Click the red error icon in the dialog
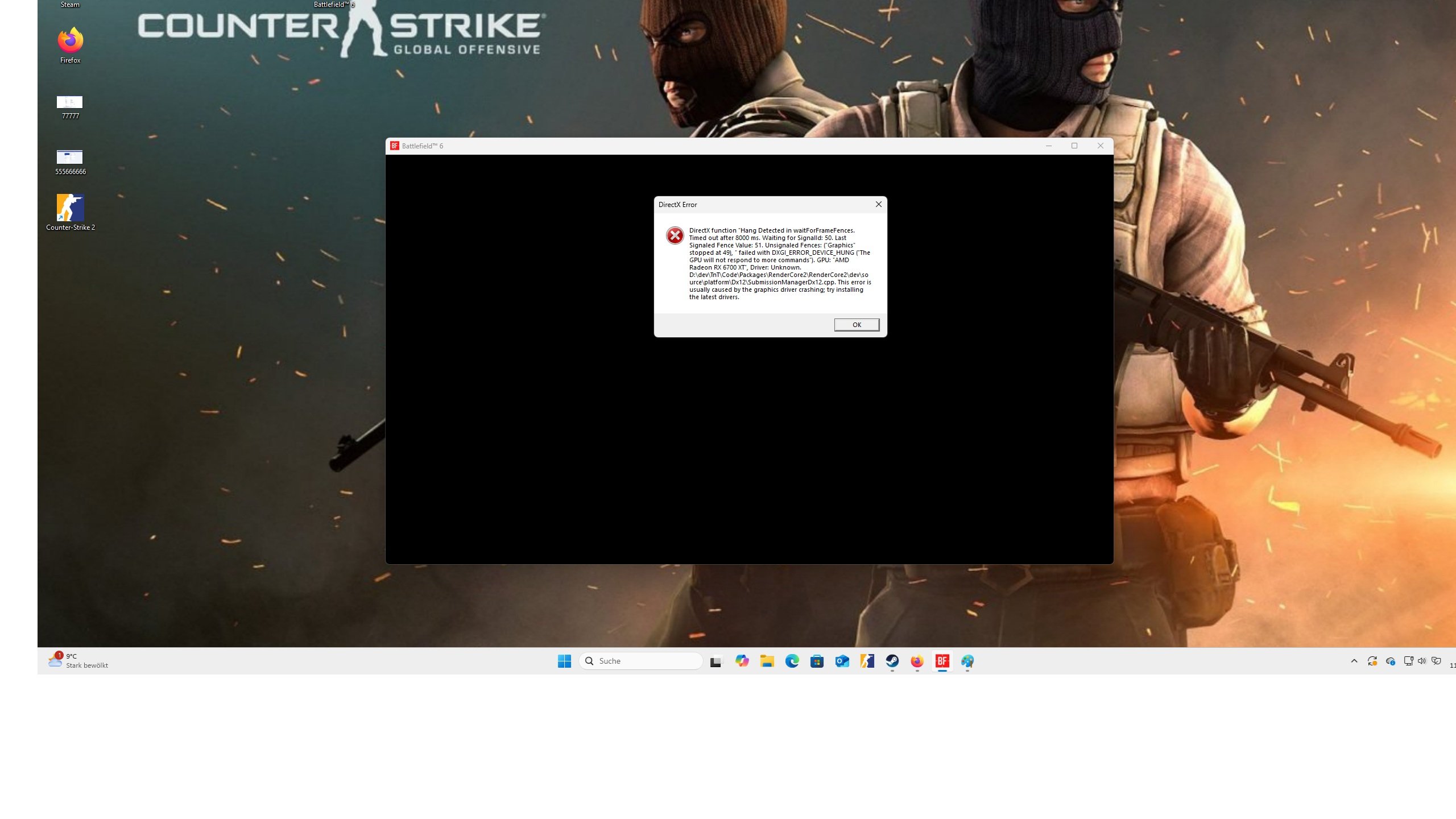1456x819 pixels. [x=675, y=235]
